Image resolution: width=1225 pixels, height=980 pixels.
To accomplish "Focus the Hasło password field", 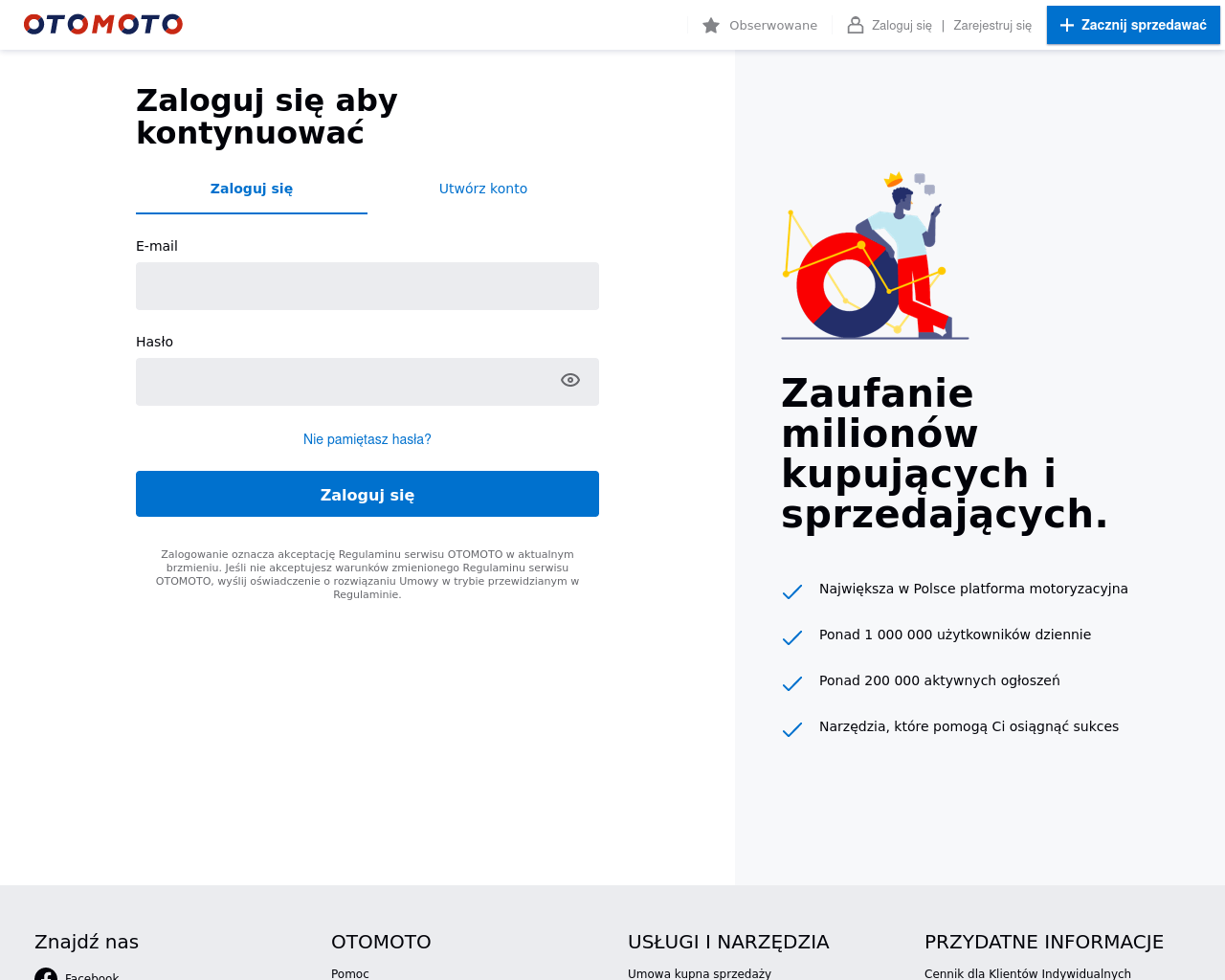I will [x=345, y=382].
